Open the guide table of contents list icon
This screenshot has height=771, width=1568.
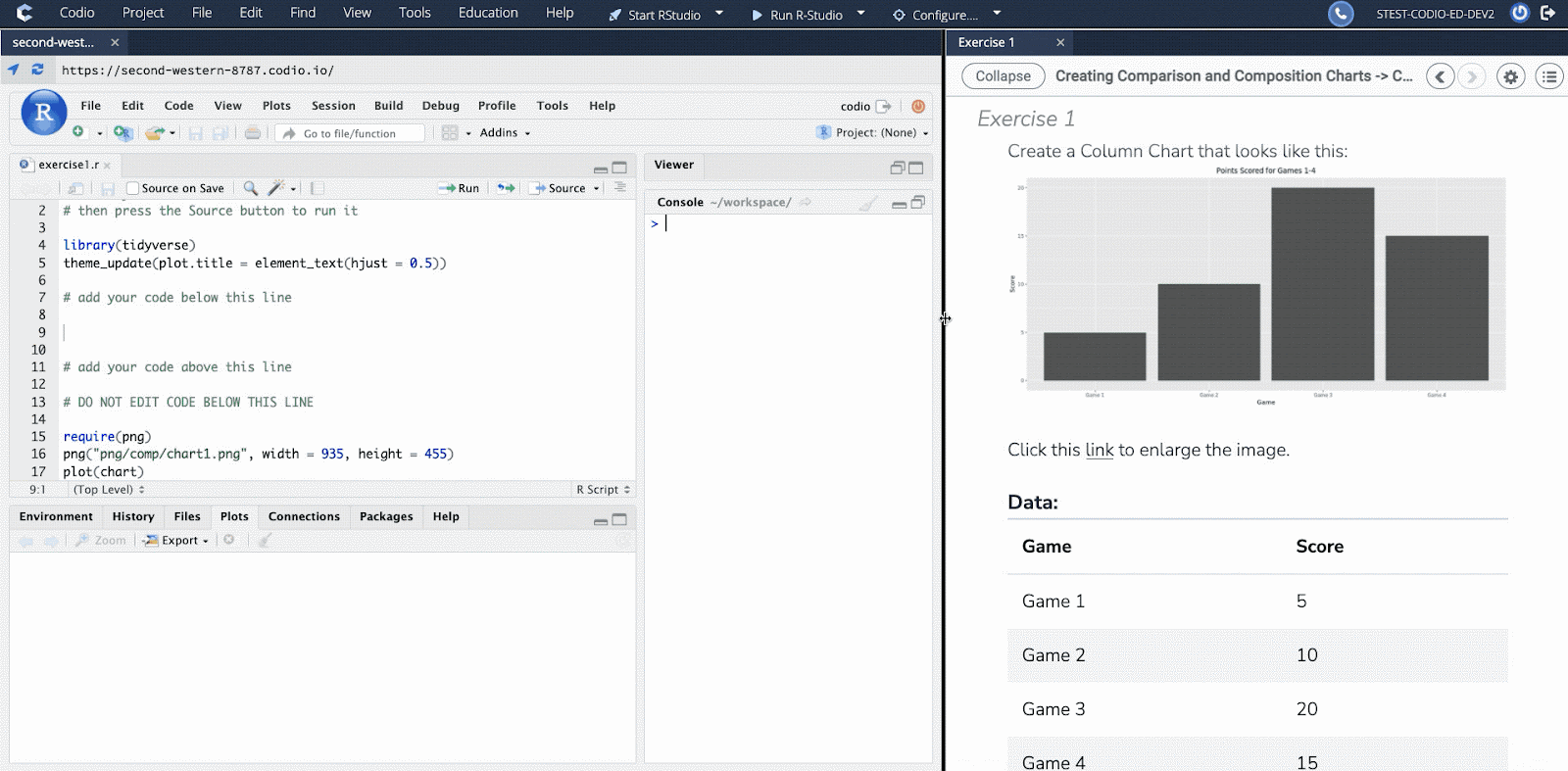1549,76
